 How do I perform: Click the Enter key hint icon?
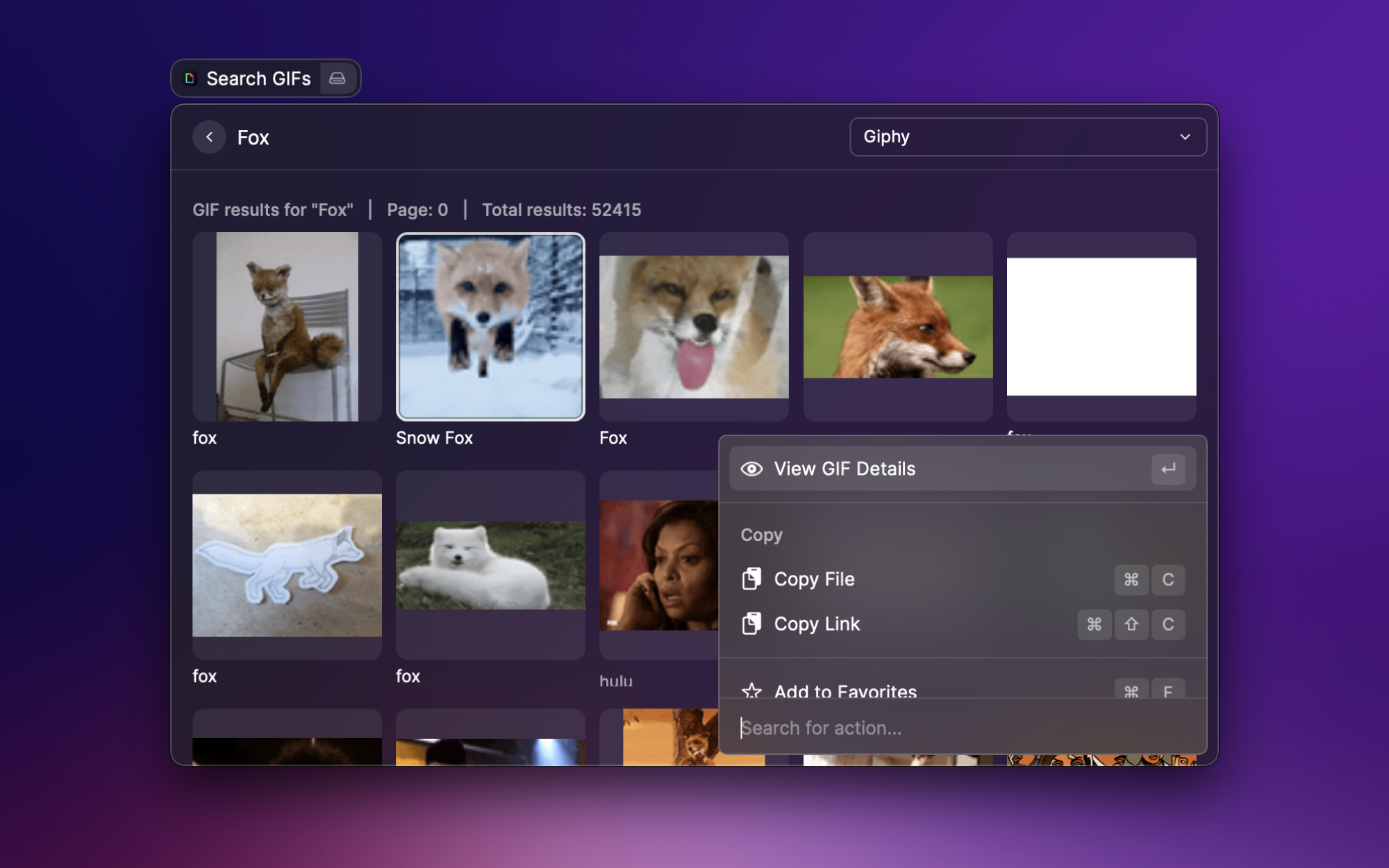click(1167, 469)
